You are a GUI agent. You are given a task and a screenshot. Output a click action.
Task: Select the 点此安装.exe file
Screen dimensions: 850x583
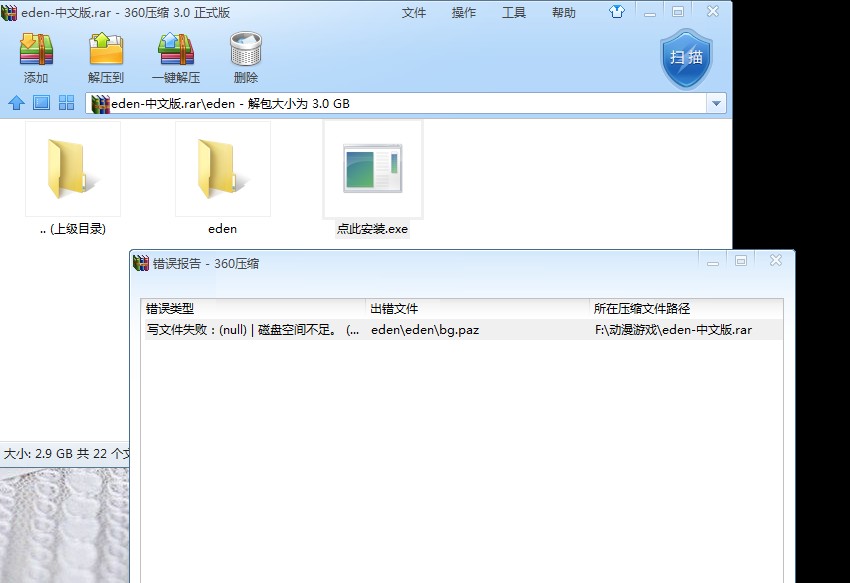[x=373, y=179]
